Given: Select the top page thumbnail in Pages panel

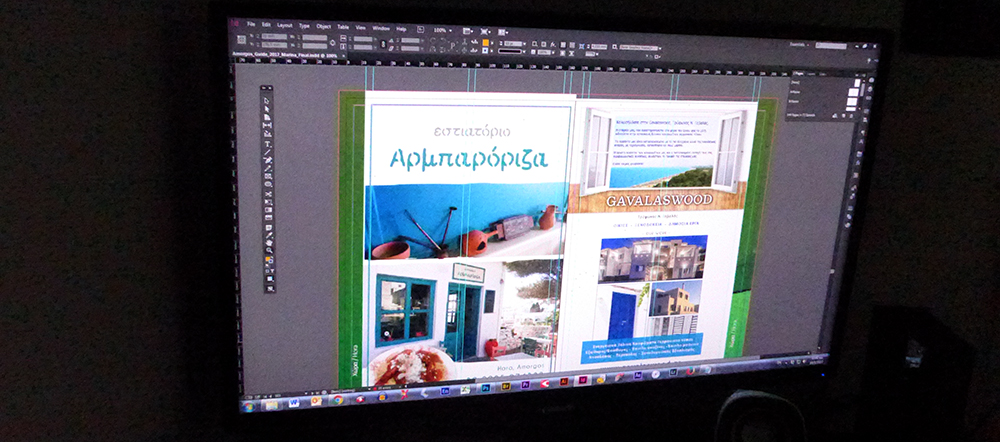Looking at the screenshot, I should click(x=857, y=83).
